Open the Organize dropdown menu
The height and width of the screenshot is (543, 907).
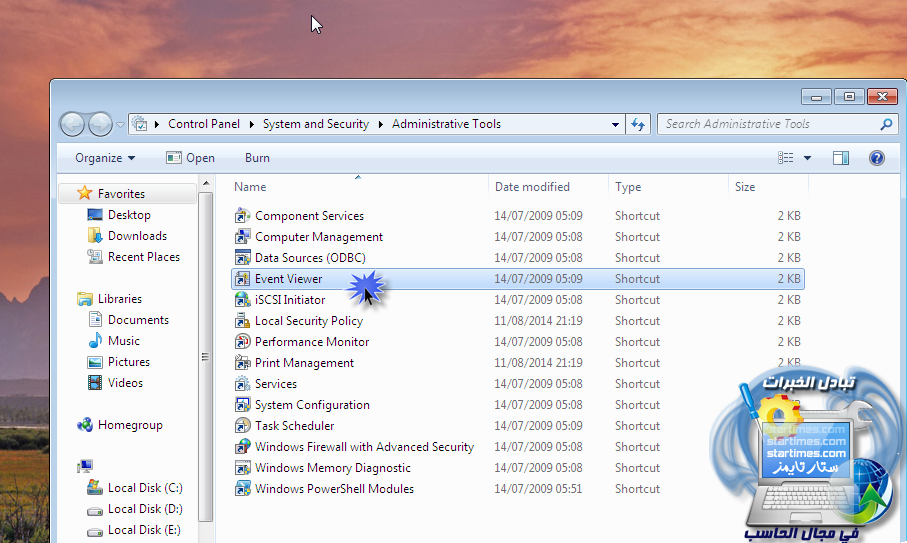(x=104, y=158)
